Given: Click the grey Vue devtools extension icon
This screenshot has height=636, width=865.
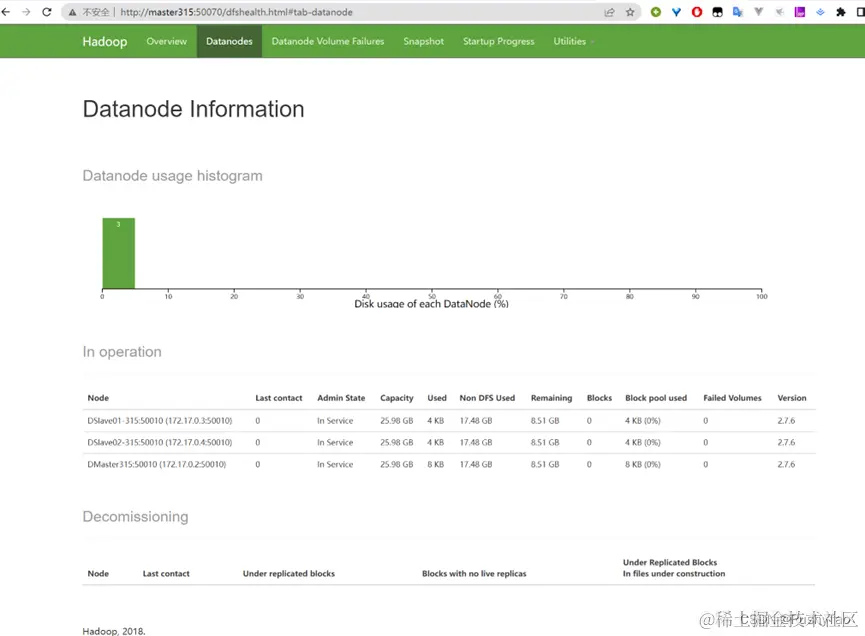Looking at the screenshot, I should (x=759, y=12).
